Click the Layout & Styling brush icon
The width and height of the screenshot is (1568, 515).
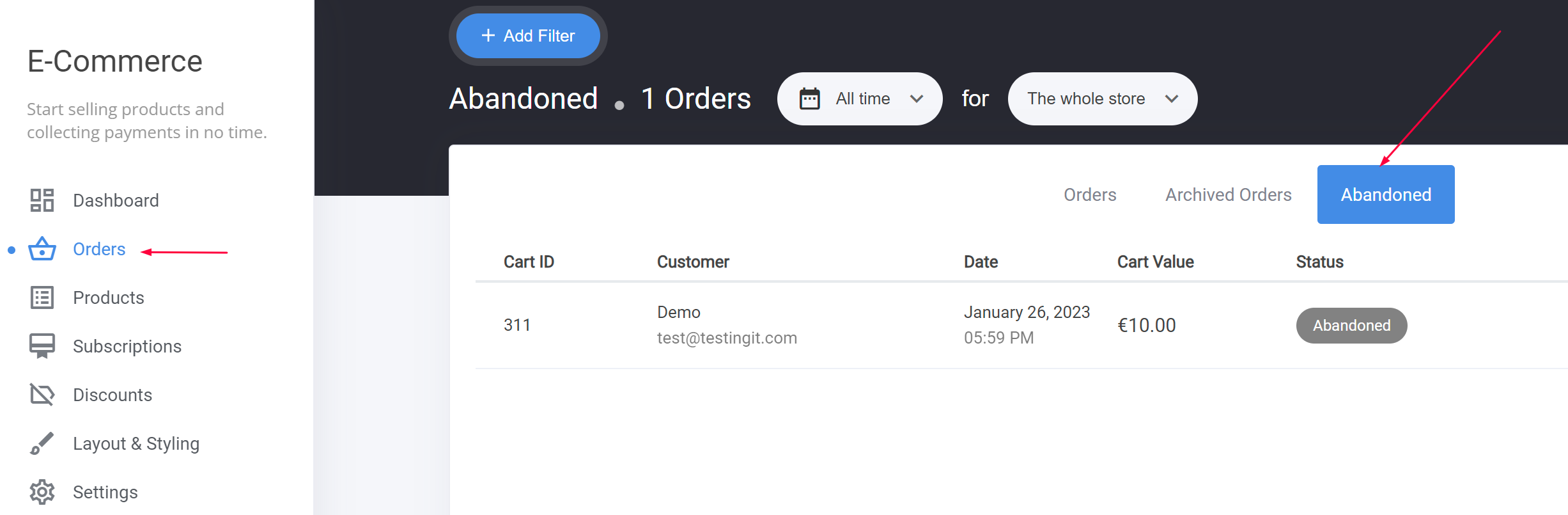tap(42, 443)
